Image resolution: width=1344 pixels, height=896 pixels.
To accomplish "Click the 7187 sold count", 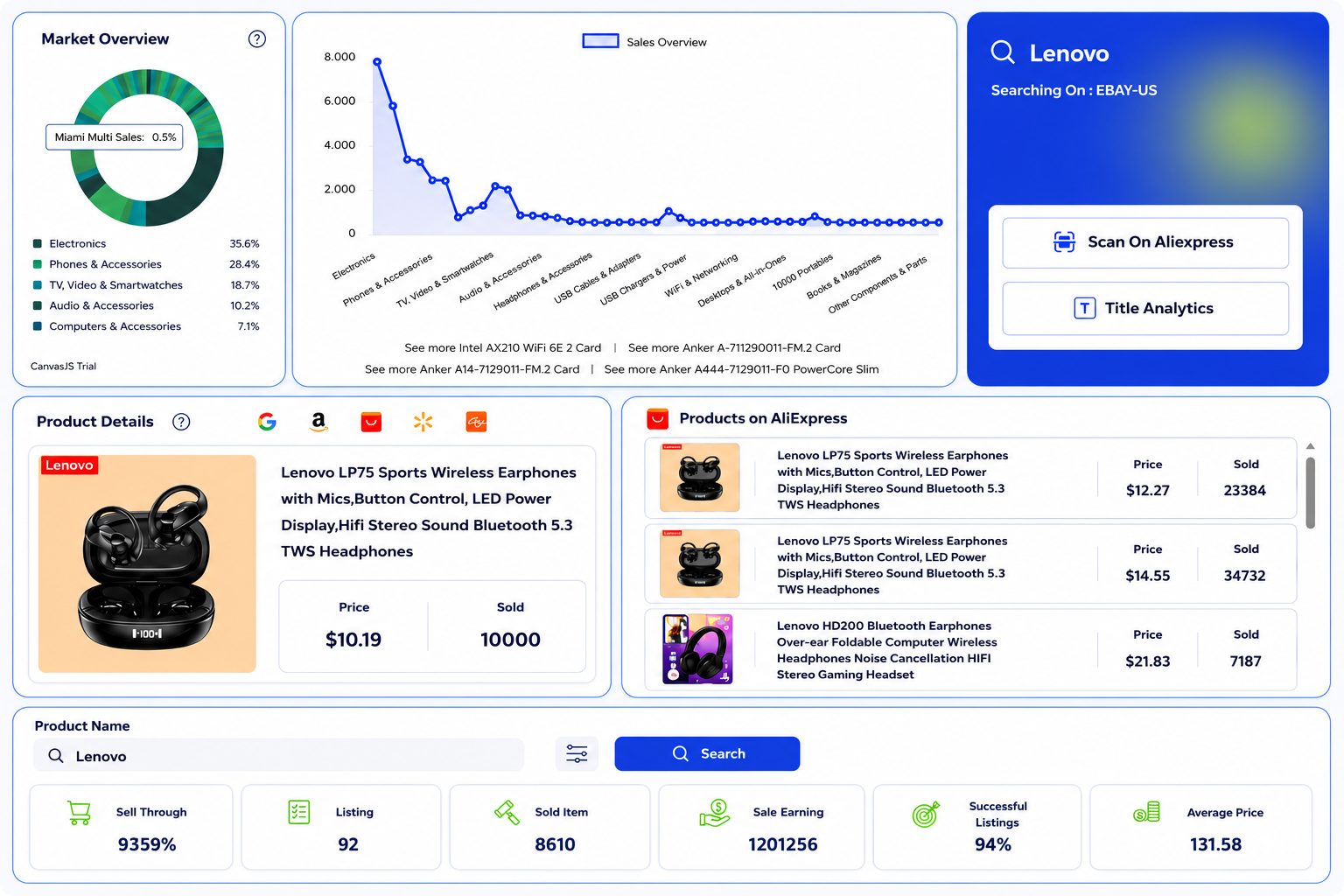I will pos(1246,661).
